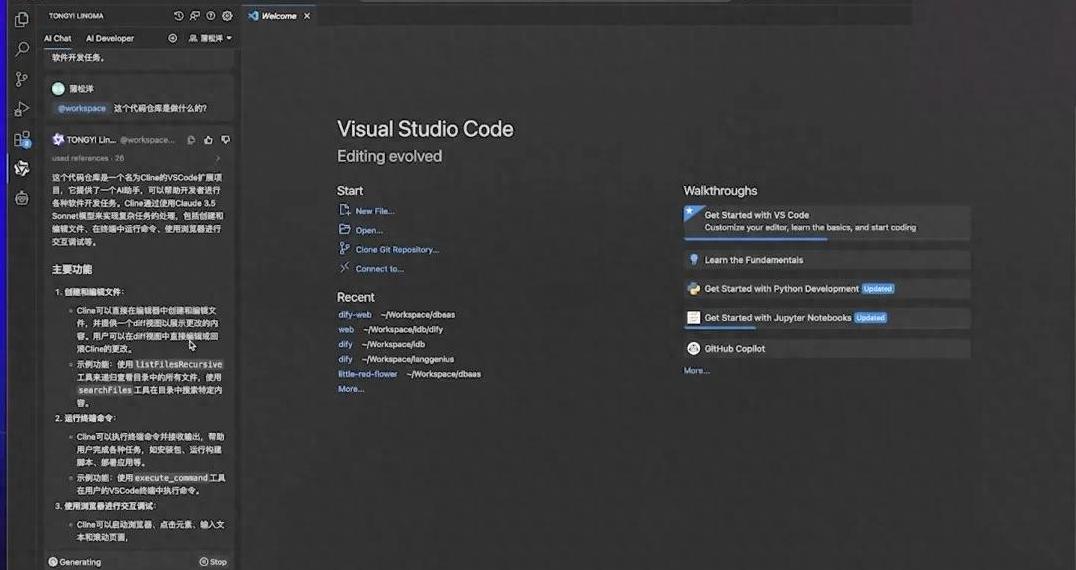Select the AI Chat tab

pyautogui.click(x=57, y=38)
